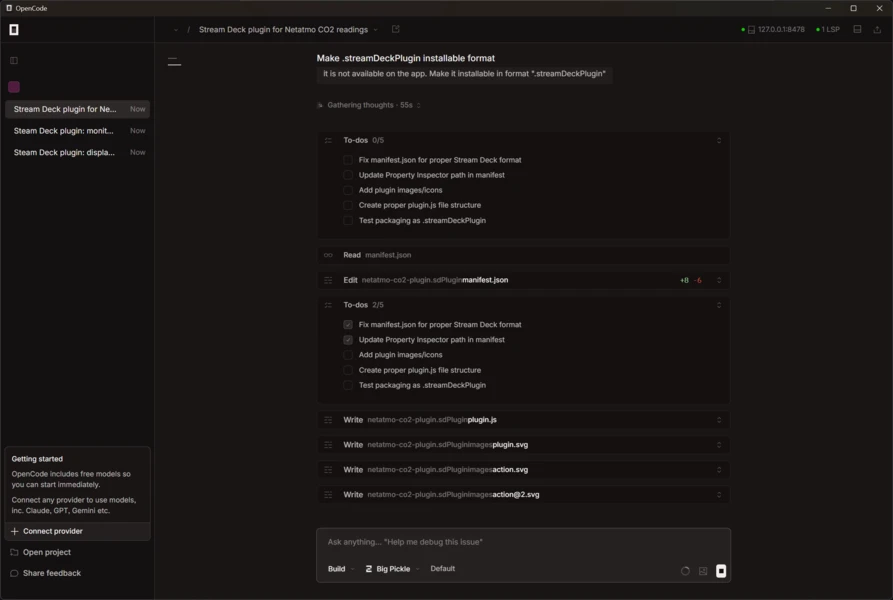The width and height of the screenshot is (893, 600).
Task: Click the Connect provider button
Action: 77,531
